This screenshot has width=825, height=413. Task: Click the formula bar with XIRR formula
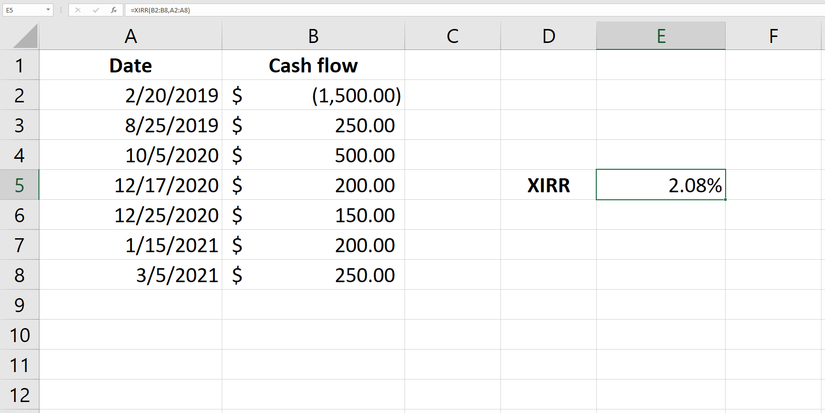[x=474, y=10]
